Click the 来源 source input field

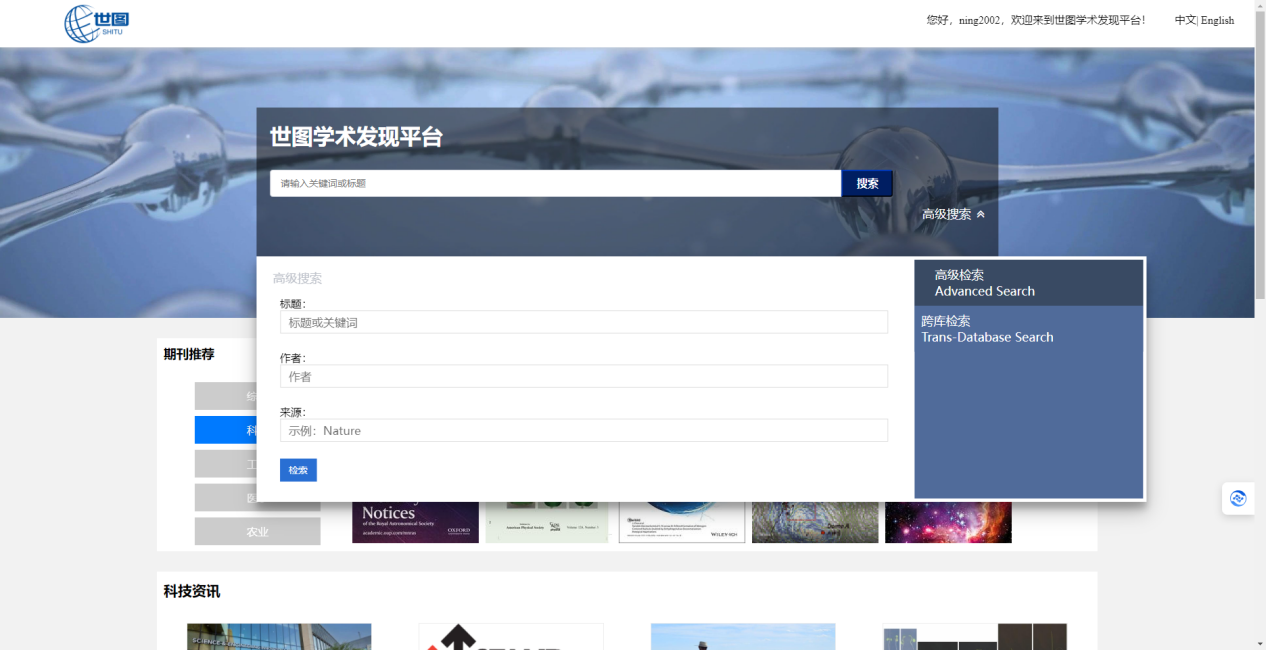pos(583,430)
